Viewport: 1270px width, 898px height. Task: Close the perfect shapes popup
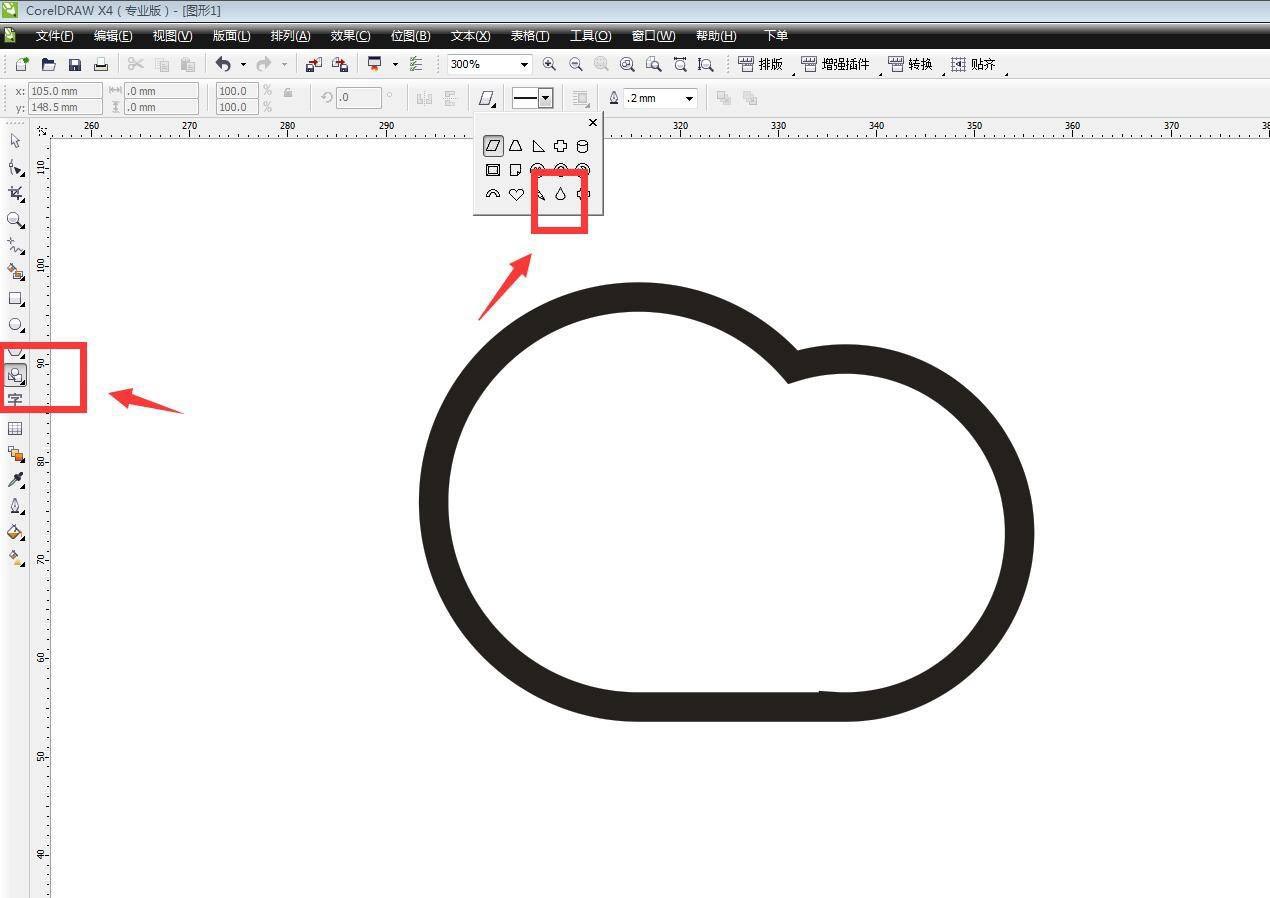[593, 122]
